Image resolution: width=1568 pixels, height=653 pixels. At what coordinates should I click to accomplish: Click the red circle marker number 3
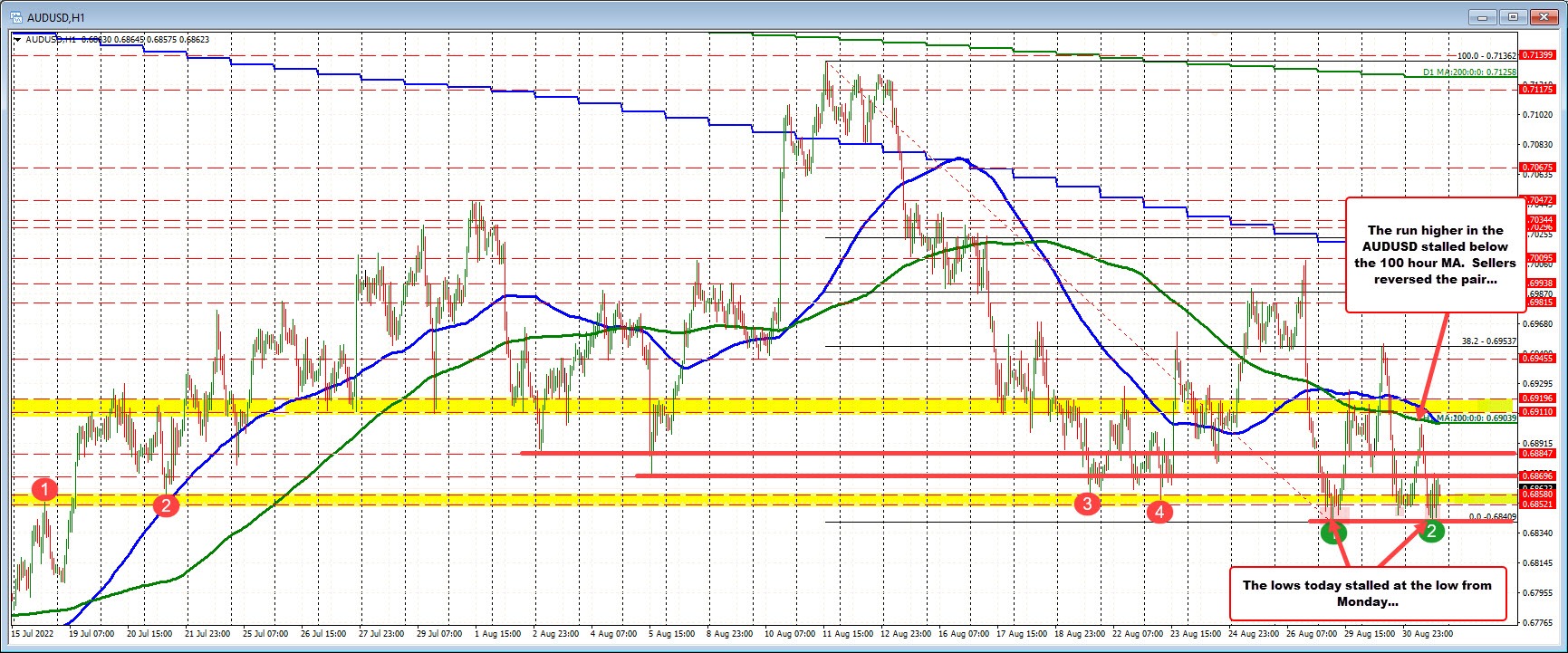point(1087,504)
